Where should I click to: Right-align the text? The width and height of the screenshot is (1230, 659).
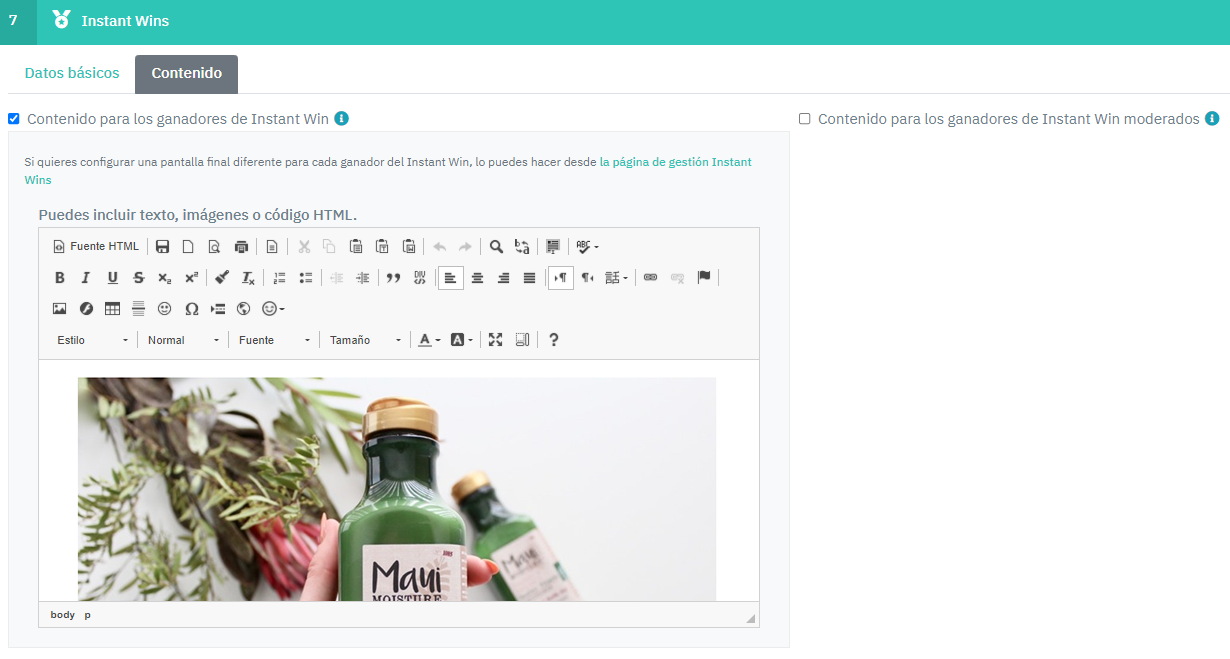pos(503,278)
